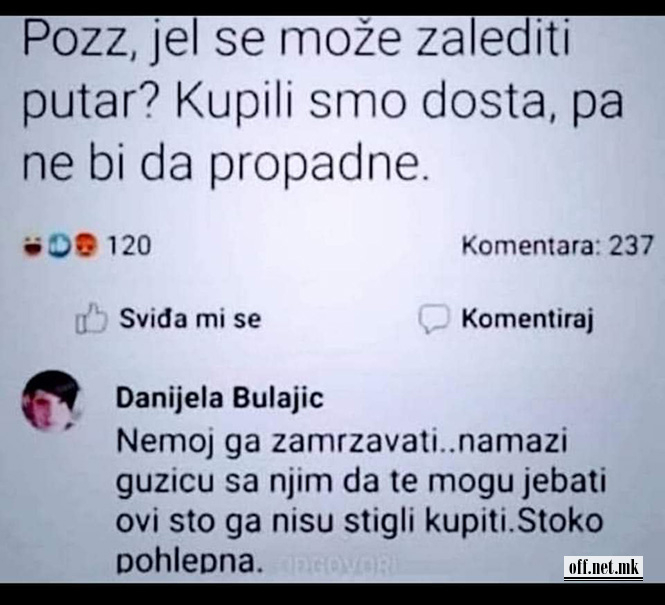
Task: Open the Danijela Bulajic name link
Action: click(x=220, y=398)
